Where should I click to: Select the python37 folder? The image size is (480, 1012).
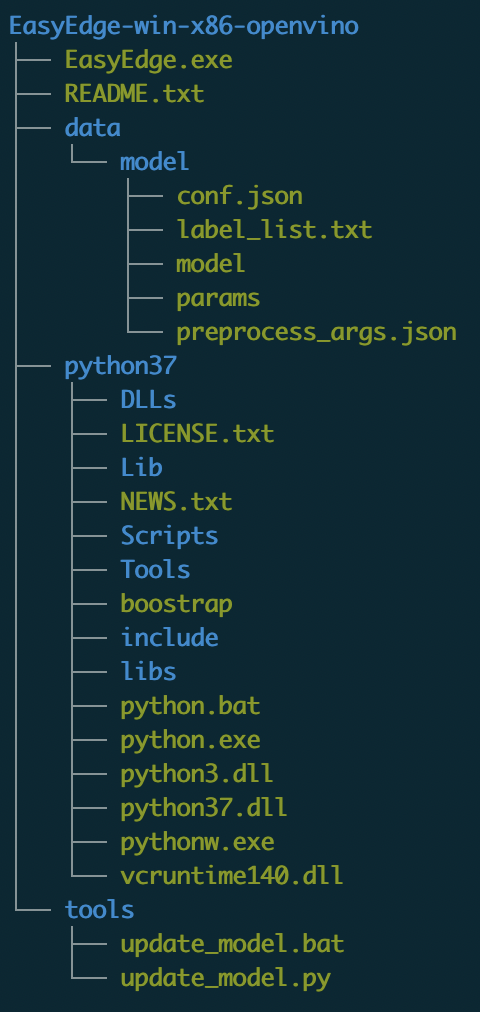tap(121, 366)
